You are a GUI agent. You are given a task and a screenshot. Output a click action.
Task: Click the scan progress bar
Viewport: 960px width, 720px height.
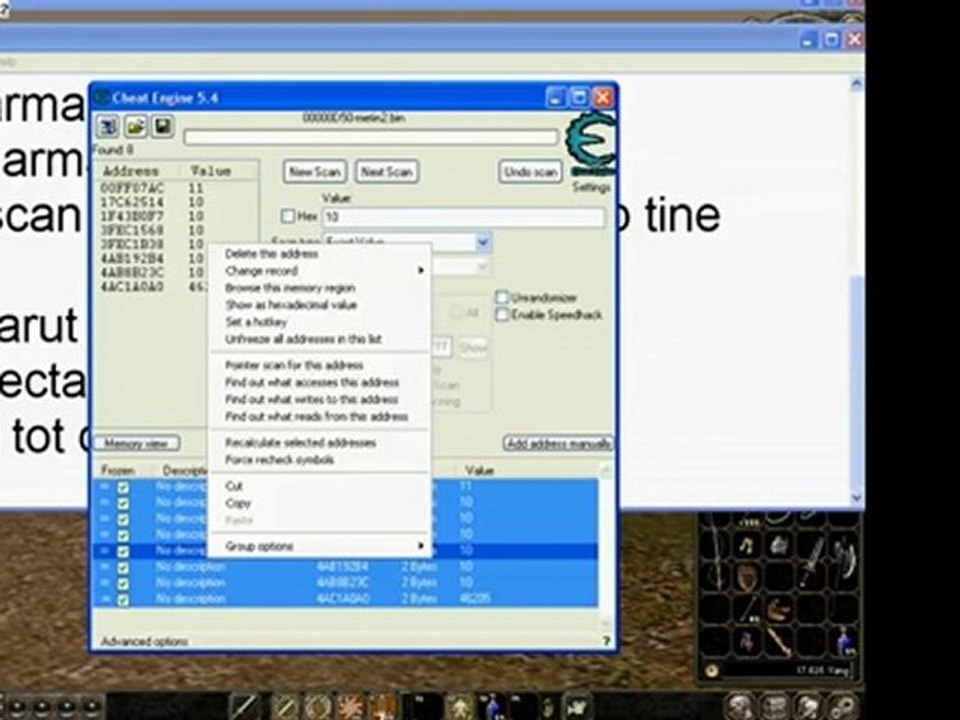(x=371, y=137)
